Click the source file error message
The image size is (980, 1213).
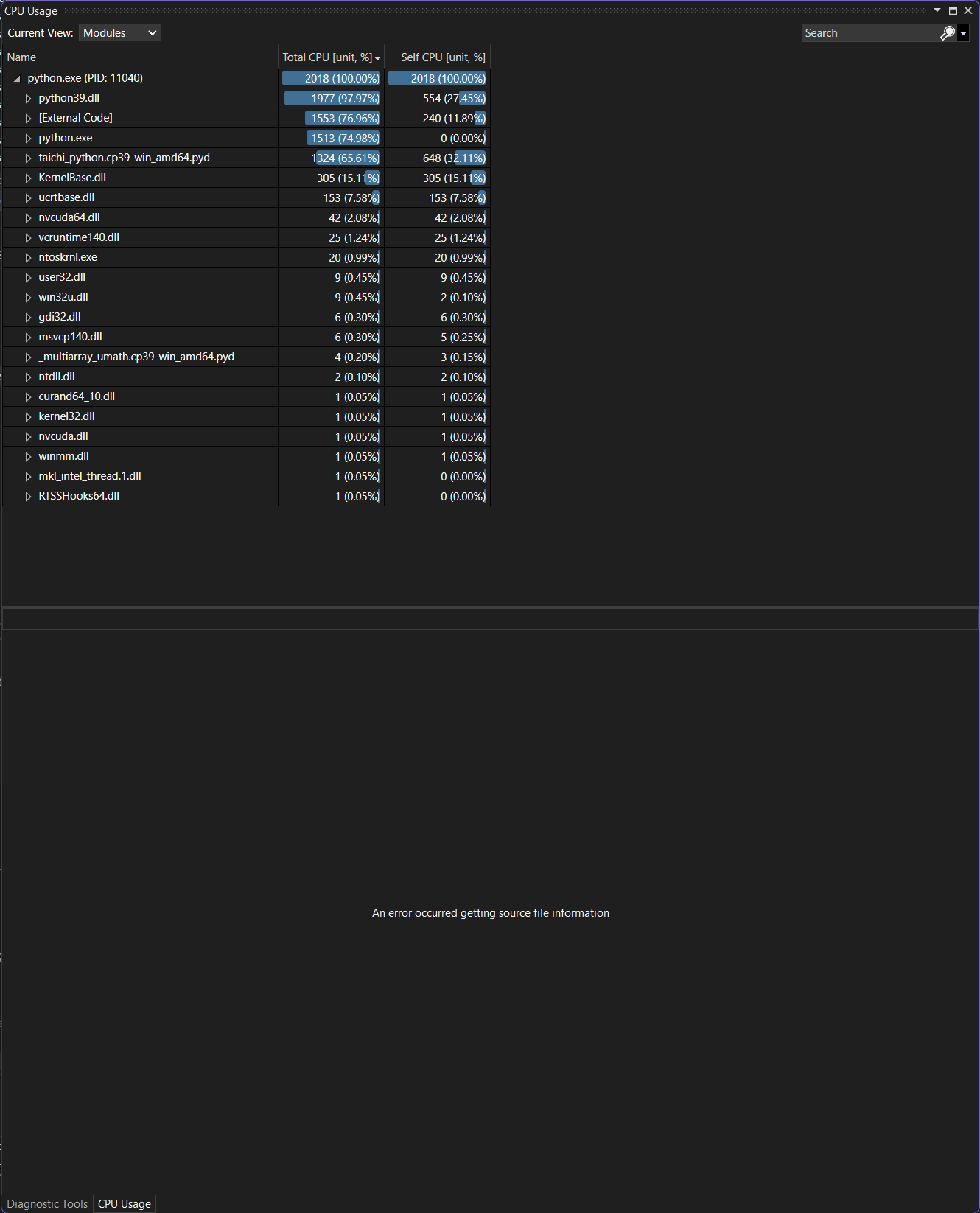click(491, 913)
